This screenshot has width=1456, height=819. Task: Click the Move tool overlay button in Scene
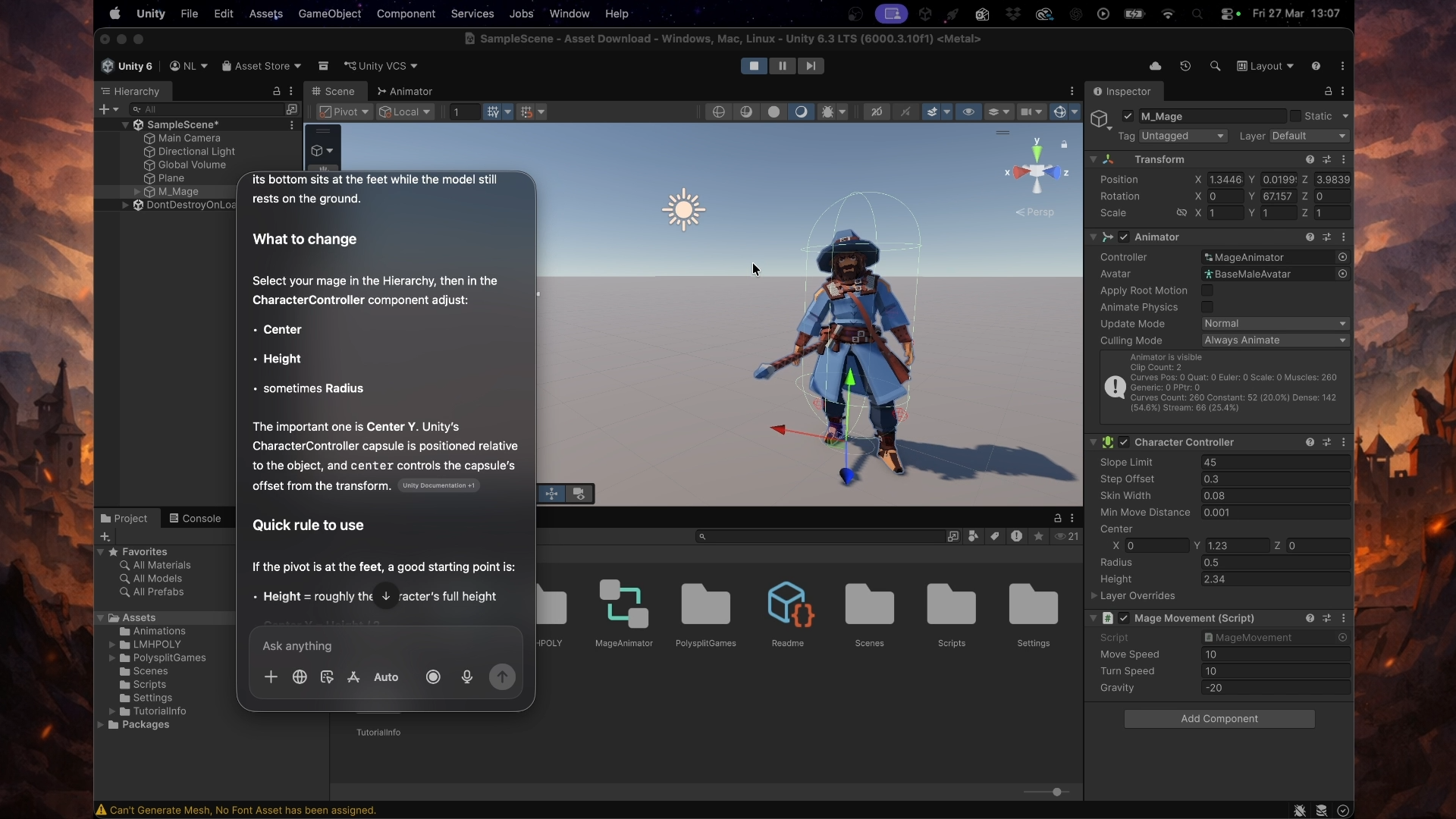(x=551, y=494)
